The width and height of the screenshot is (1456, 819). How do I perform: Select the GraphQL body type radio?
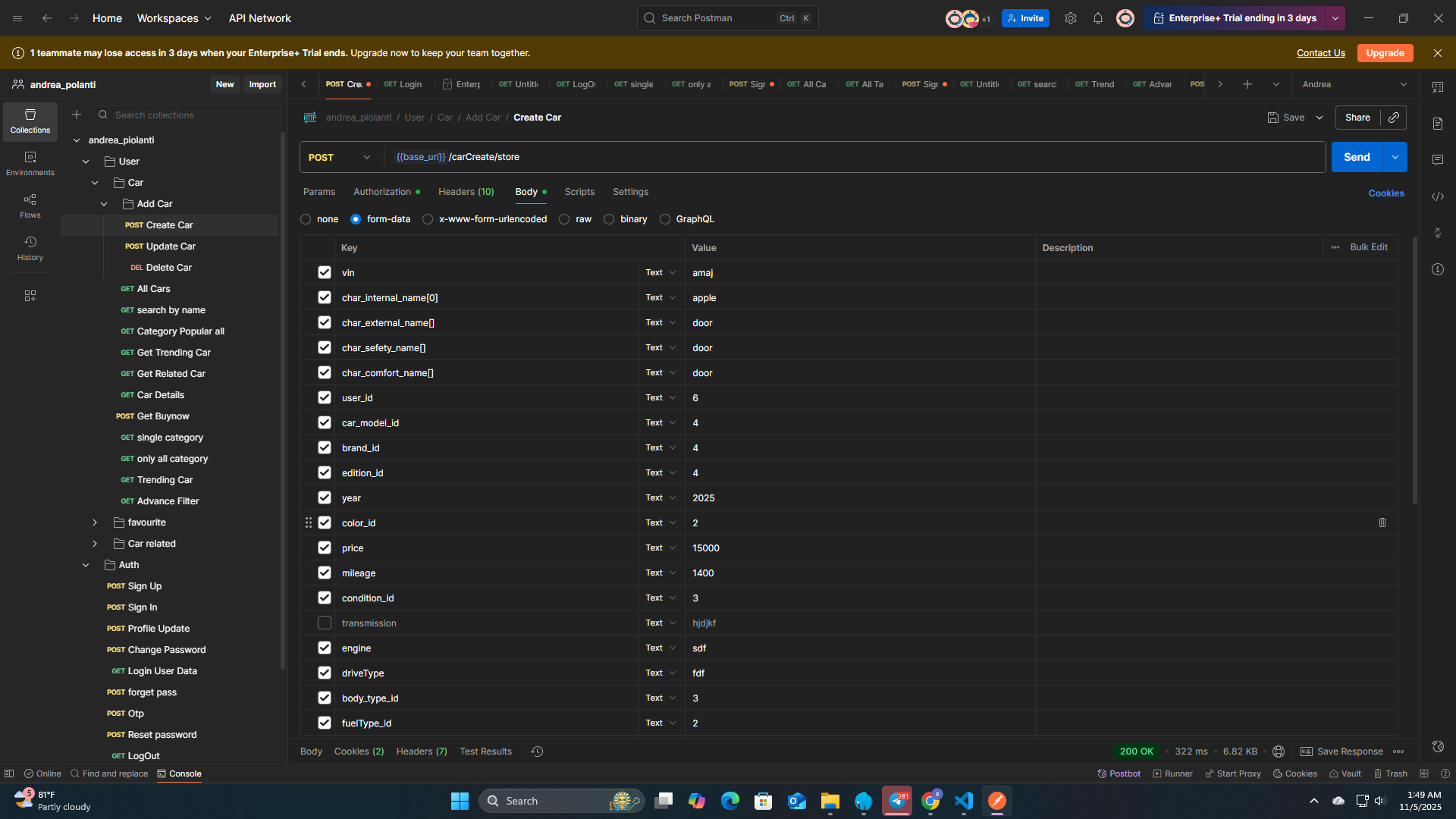pyautogui.click(x=665, y=219)
